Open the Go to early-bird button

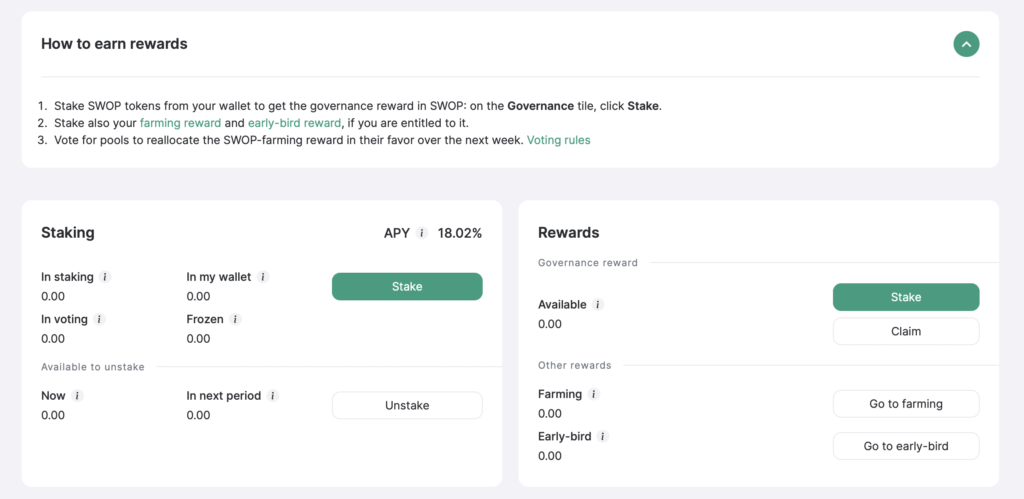(906, 446)
